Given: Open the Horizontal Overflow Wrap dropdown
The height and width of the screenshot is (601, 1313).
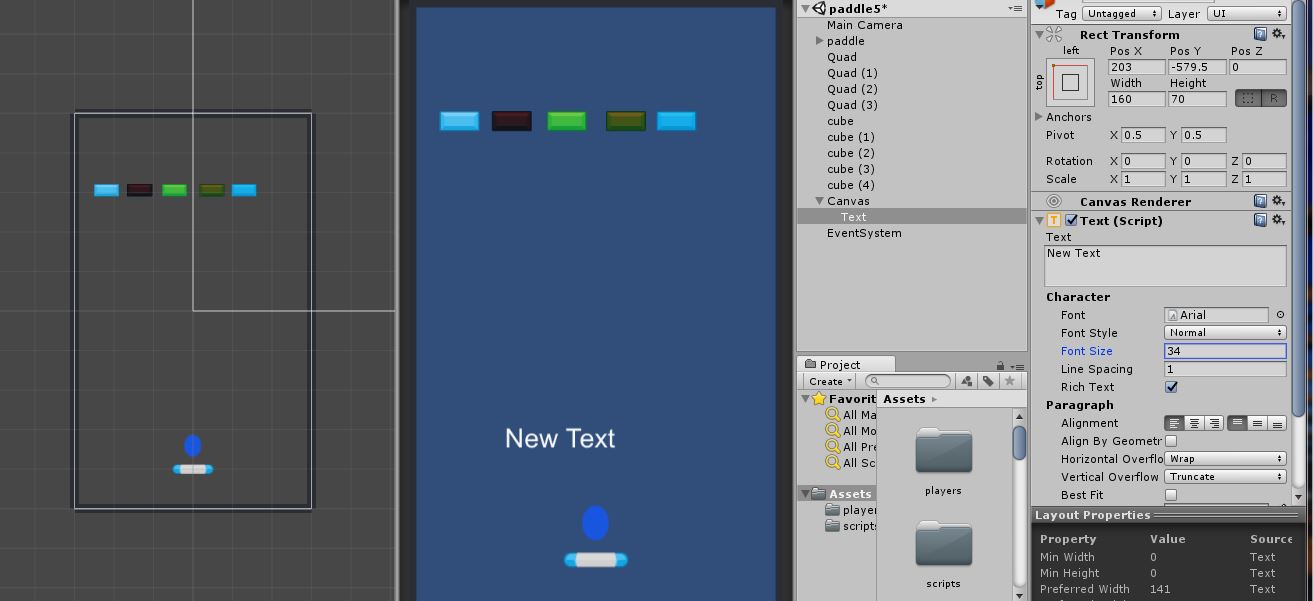Looking at the screenshot, I should pos(1224,459).
